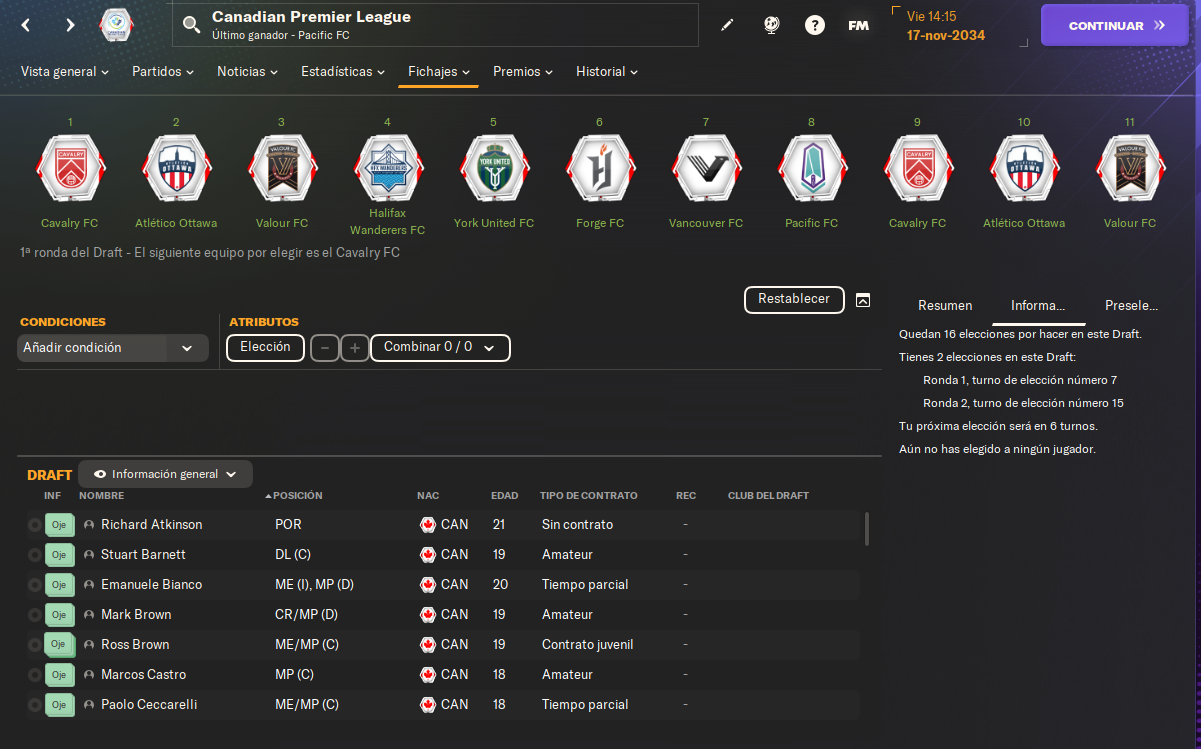Image resolution: width=1201 pixels, height=749 pixels.
Task: Open the Vista general dropdown menu
Action: 65,72
